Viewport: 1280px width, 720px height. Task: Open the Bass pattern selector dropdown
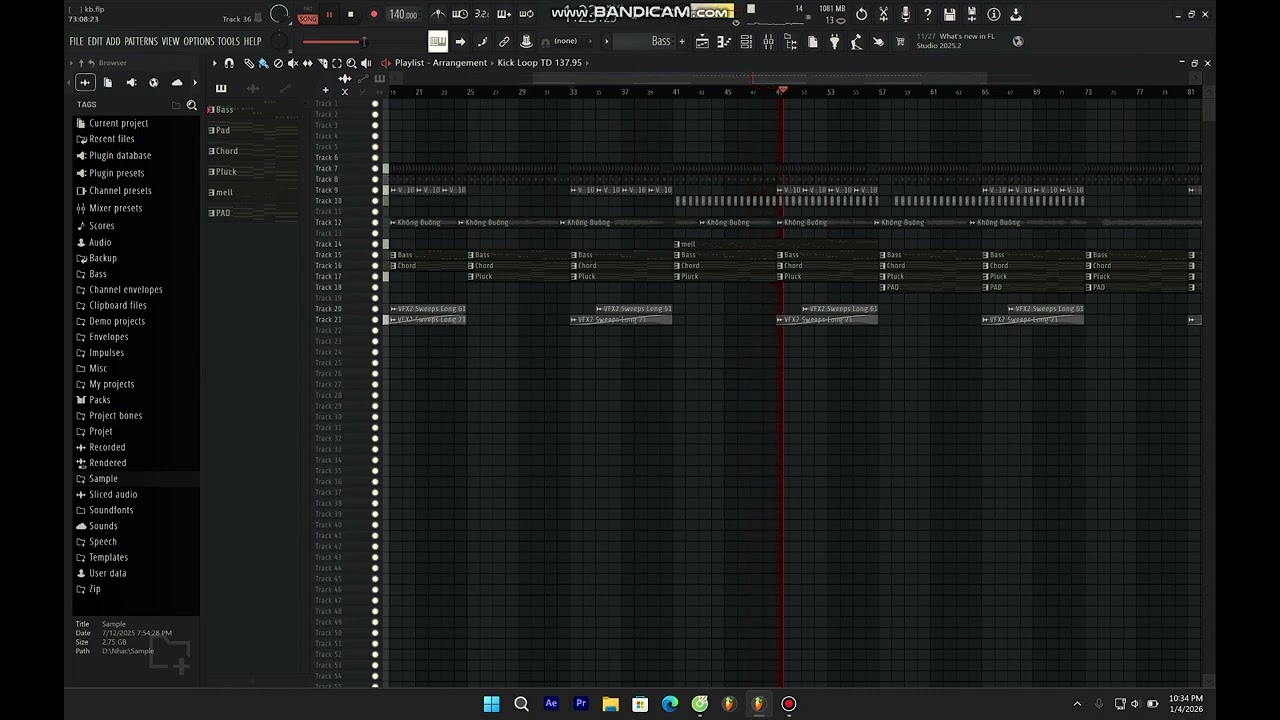[x=645, y=41]
